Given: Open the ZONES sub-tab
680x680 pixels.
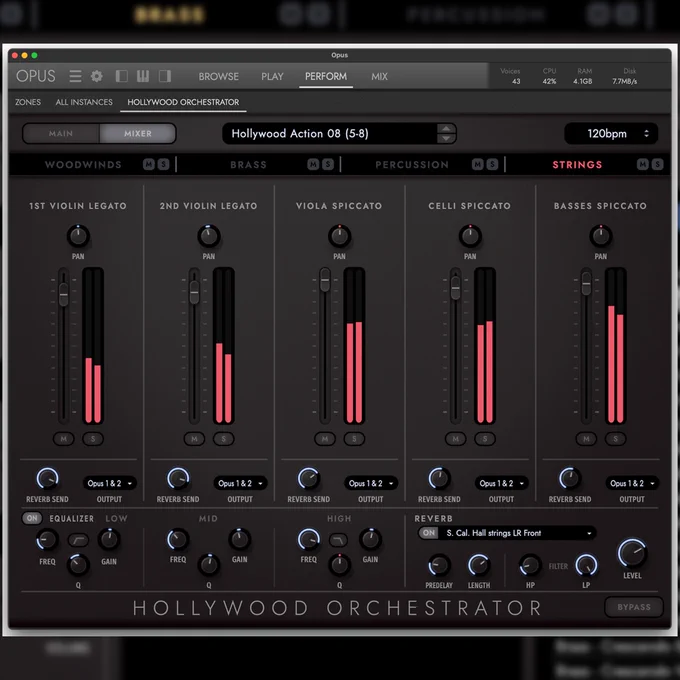Looking at the screenshot, I should [x=28, y=102].
